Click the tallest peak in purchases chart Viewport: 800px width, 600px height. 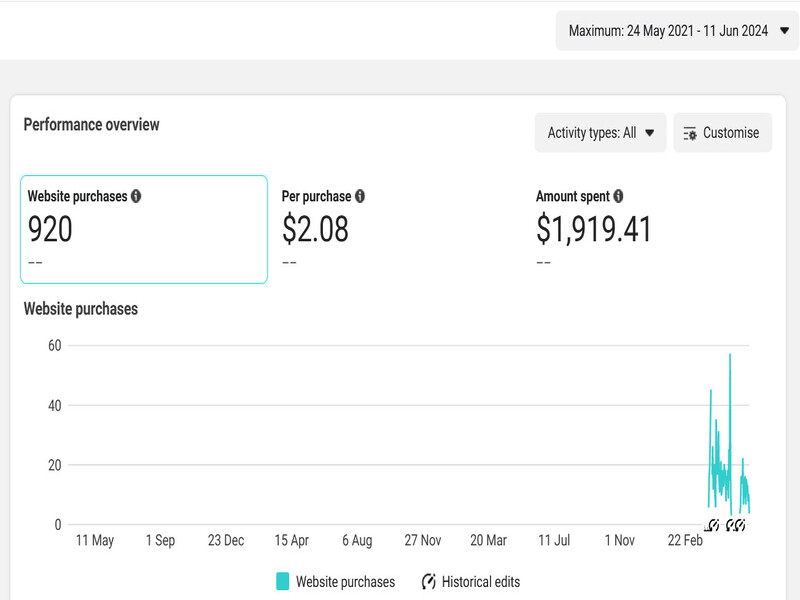tap(730, 356)
